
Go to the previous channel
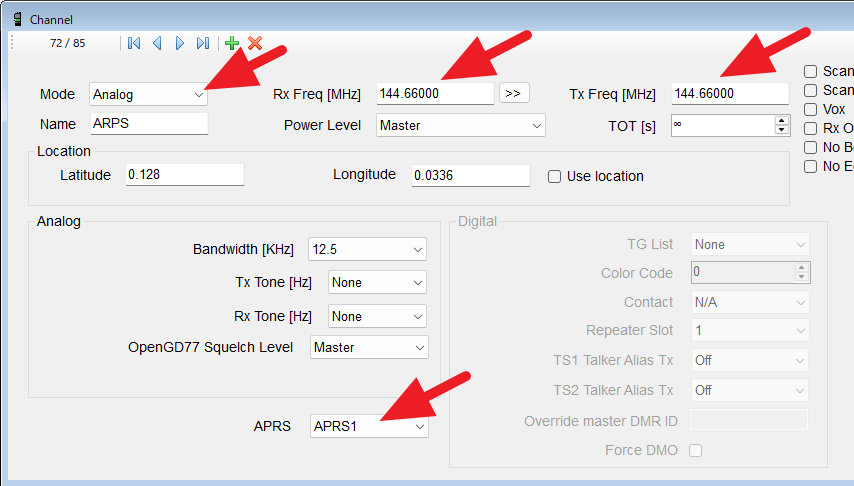click(157, 43)
